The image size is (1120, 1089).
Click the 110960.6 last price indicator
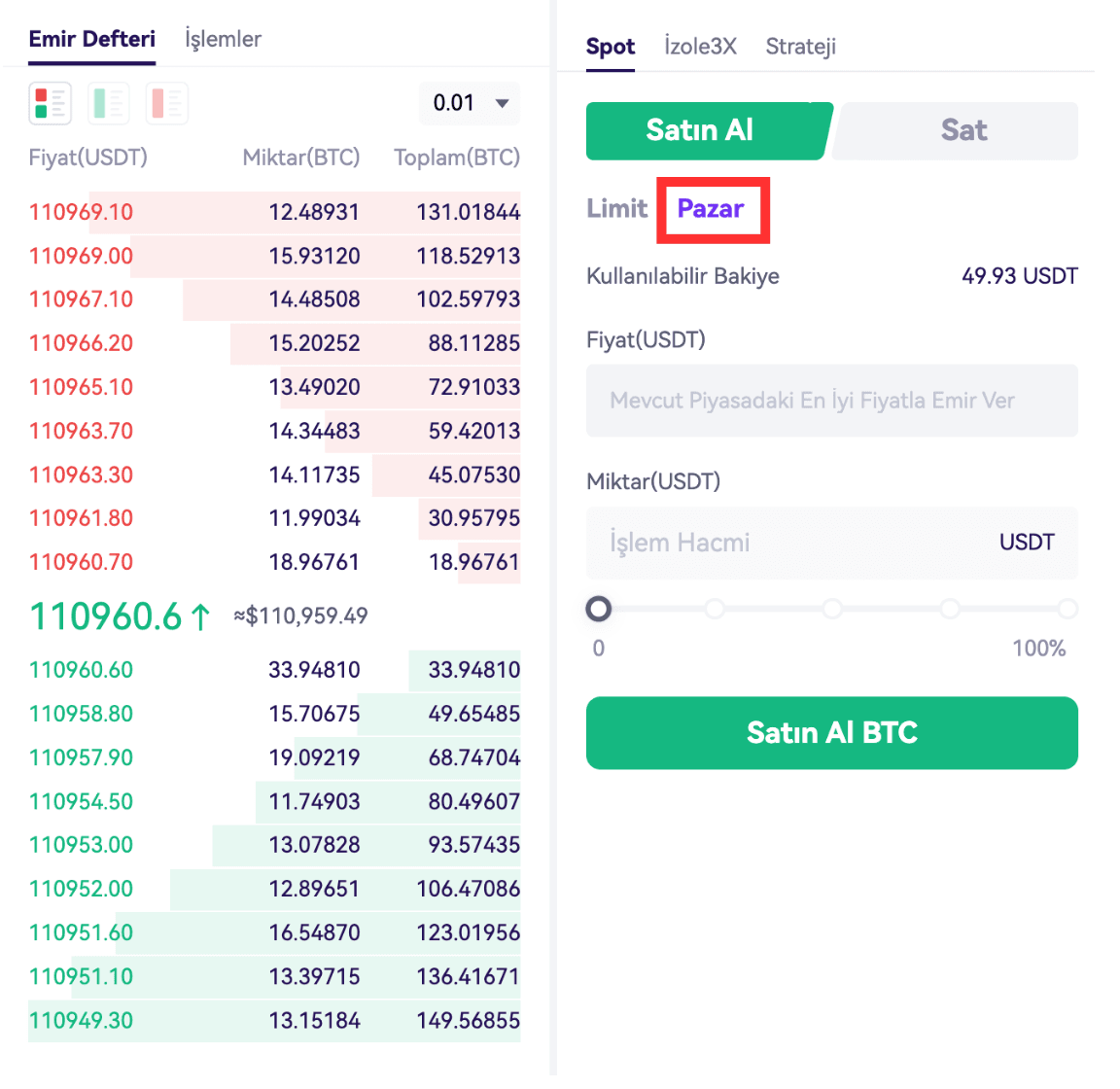pos(107,616)
